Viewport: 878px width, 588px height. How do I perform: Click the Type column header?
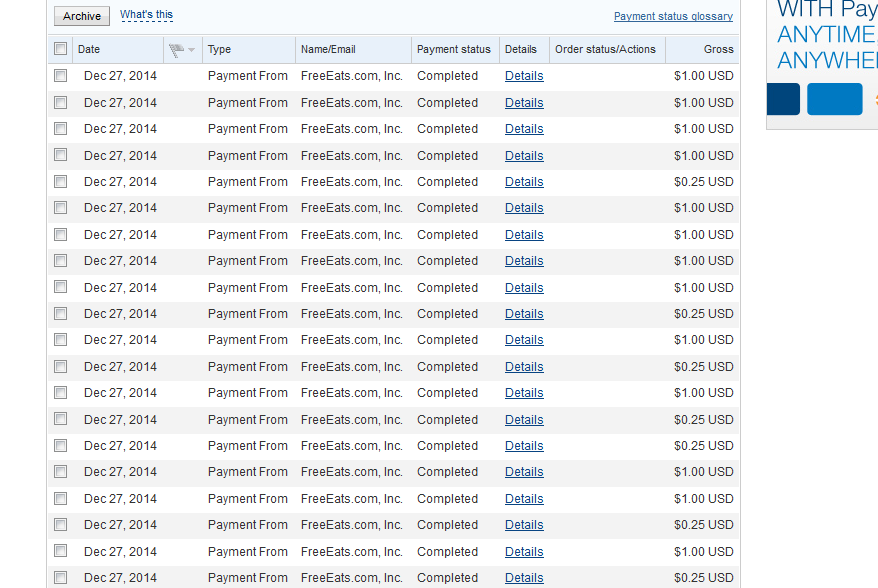(219, 49)
